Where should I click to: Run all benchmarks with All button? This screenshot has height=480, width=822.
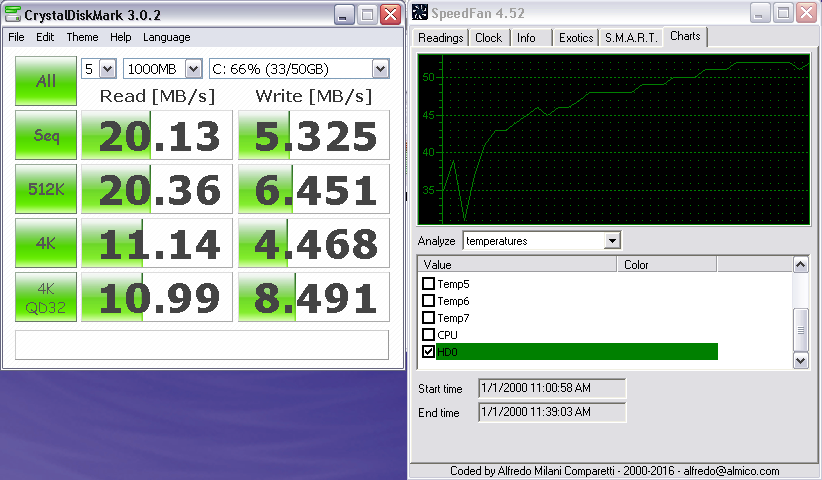[x=46, y=81]
